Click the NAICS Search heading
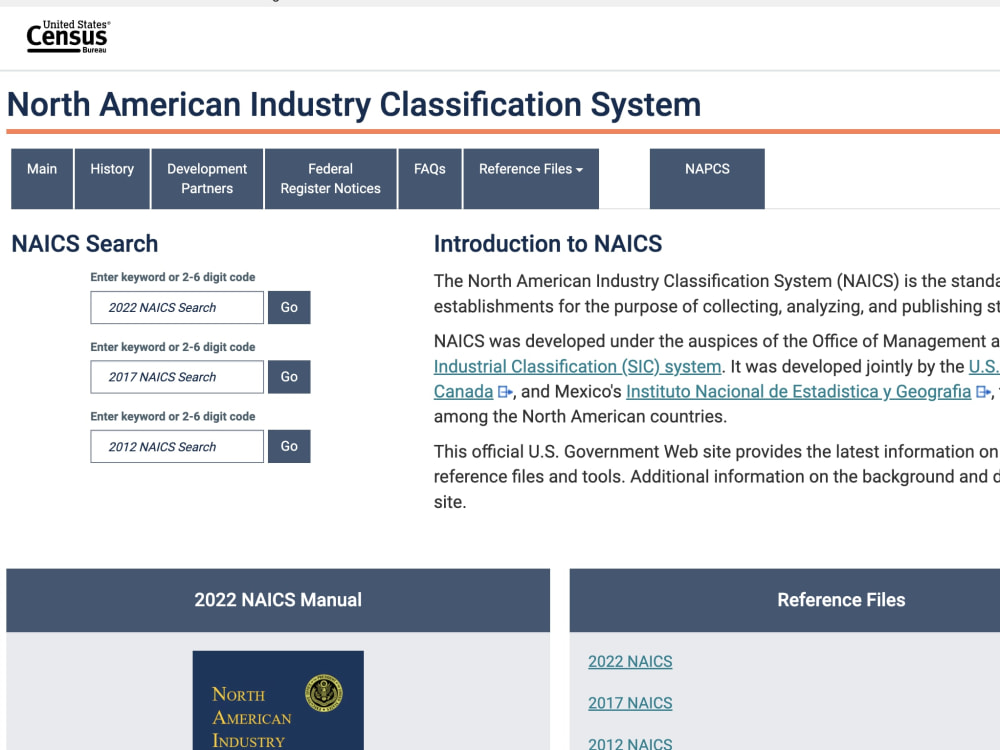1000x750 pixels. [x=85, y=244]
